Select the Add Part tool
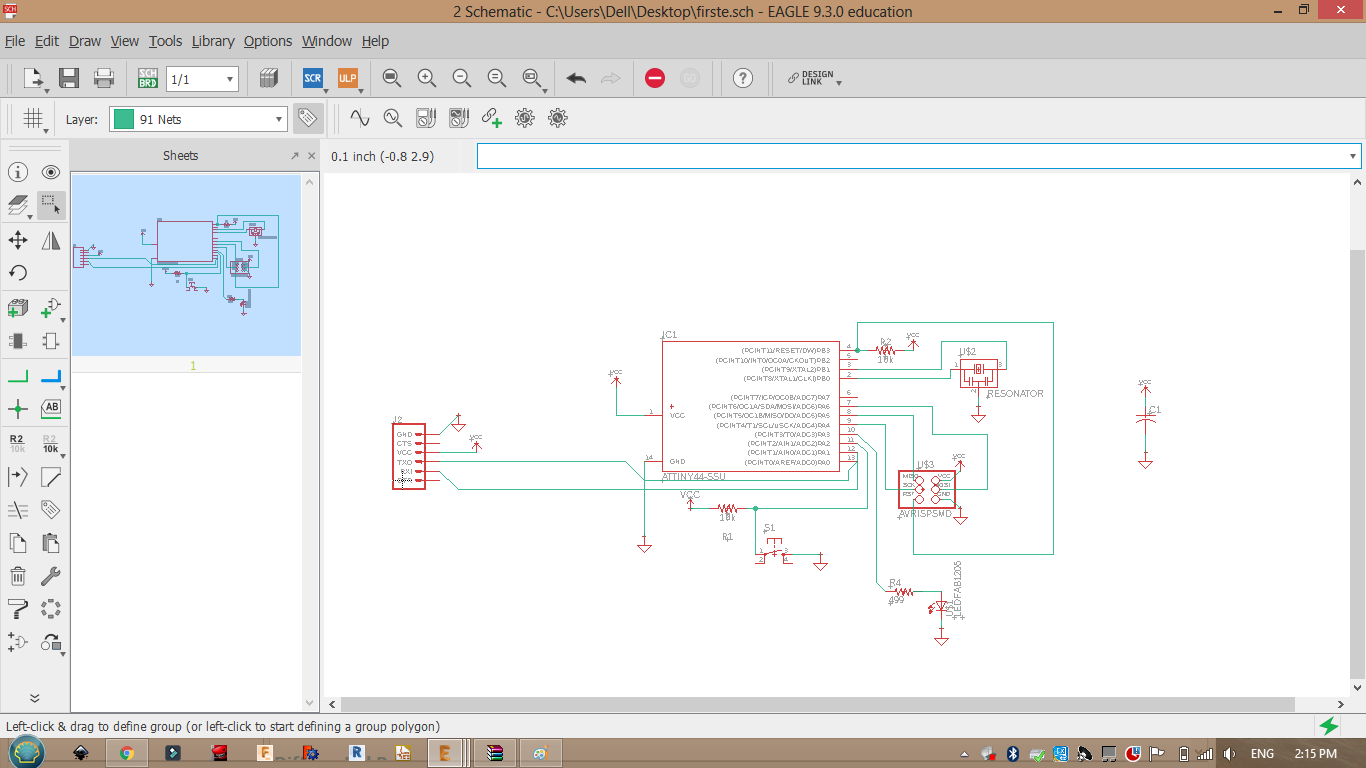This screenshot has height=768, width=1366. point(18,309)
